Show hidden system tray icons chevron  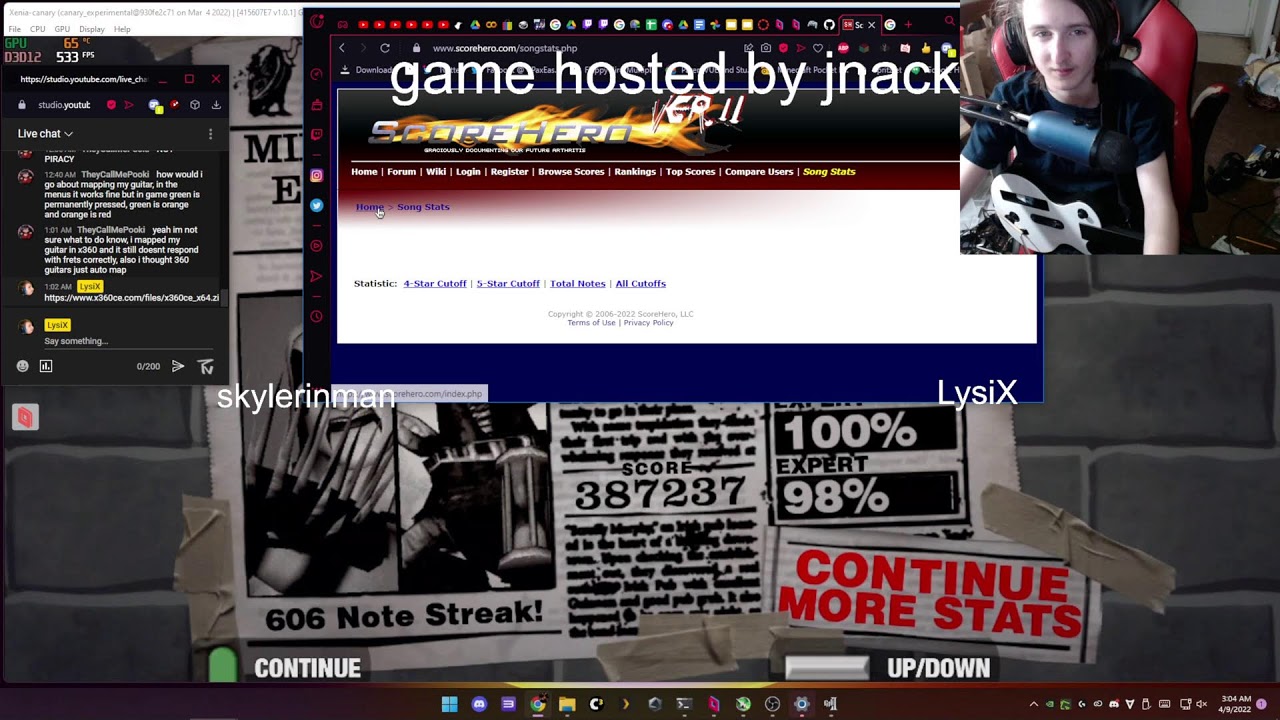pyautogui.click(x=1034, y=704)
